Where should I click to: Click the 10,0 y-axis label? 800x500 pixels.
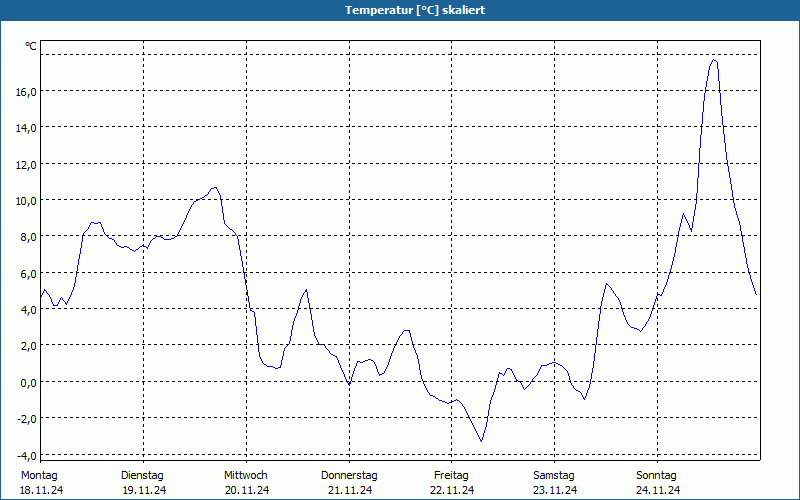coord(26,201)
